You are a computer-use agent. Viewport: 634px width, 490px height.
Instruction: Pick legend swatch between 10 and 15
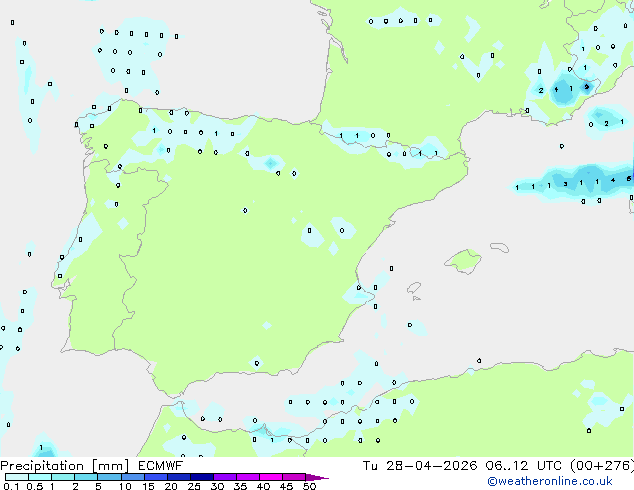[132, 477]
